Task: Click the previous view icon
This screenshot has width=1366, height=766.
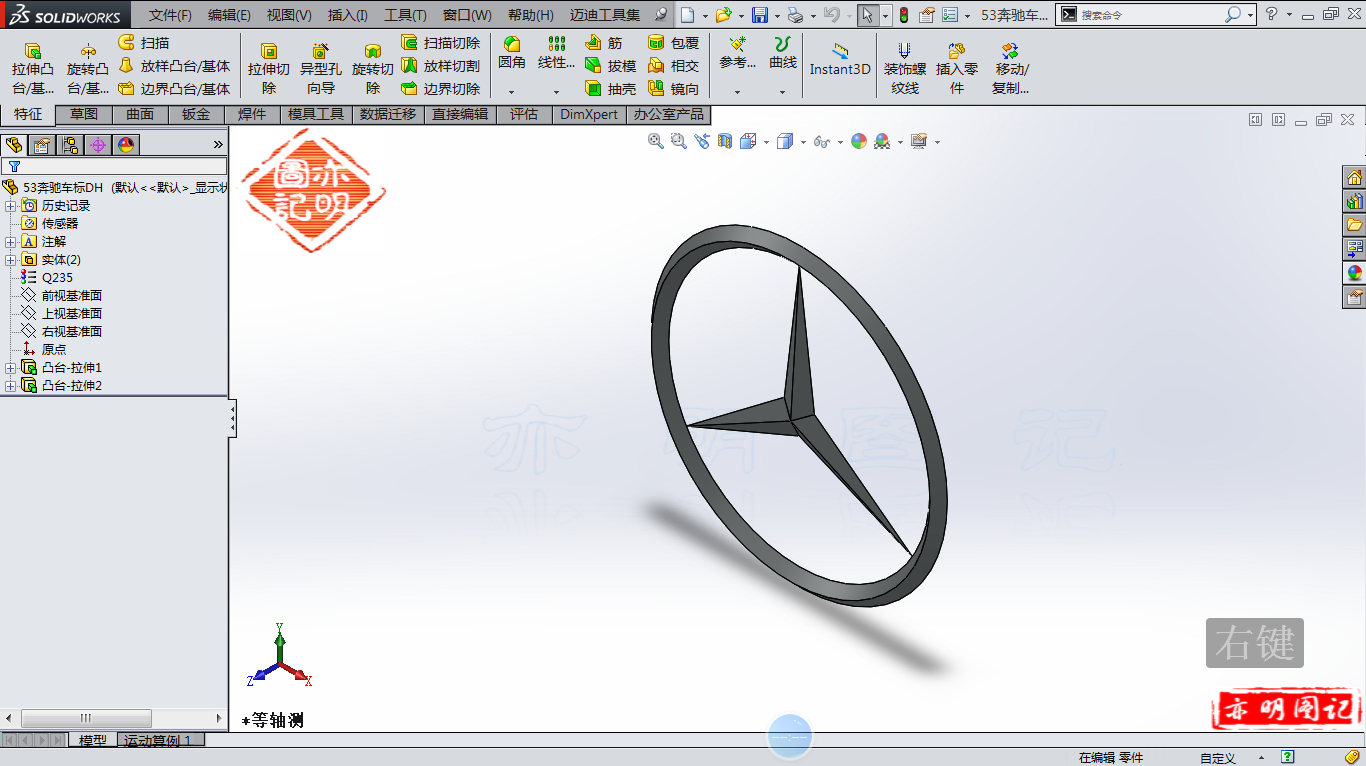Action: click(702, 141)
